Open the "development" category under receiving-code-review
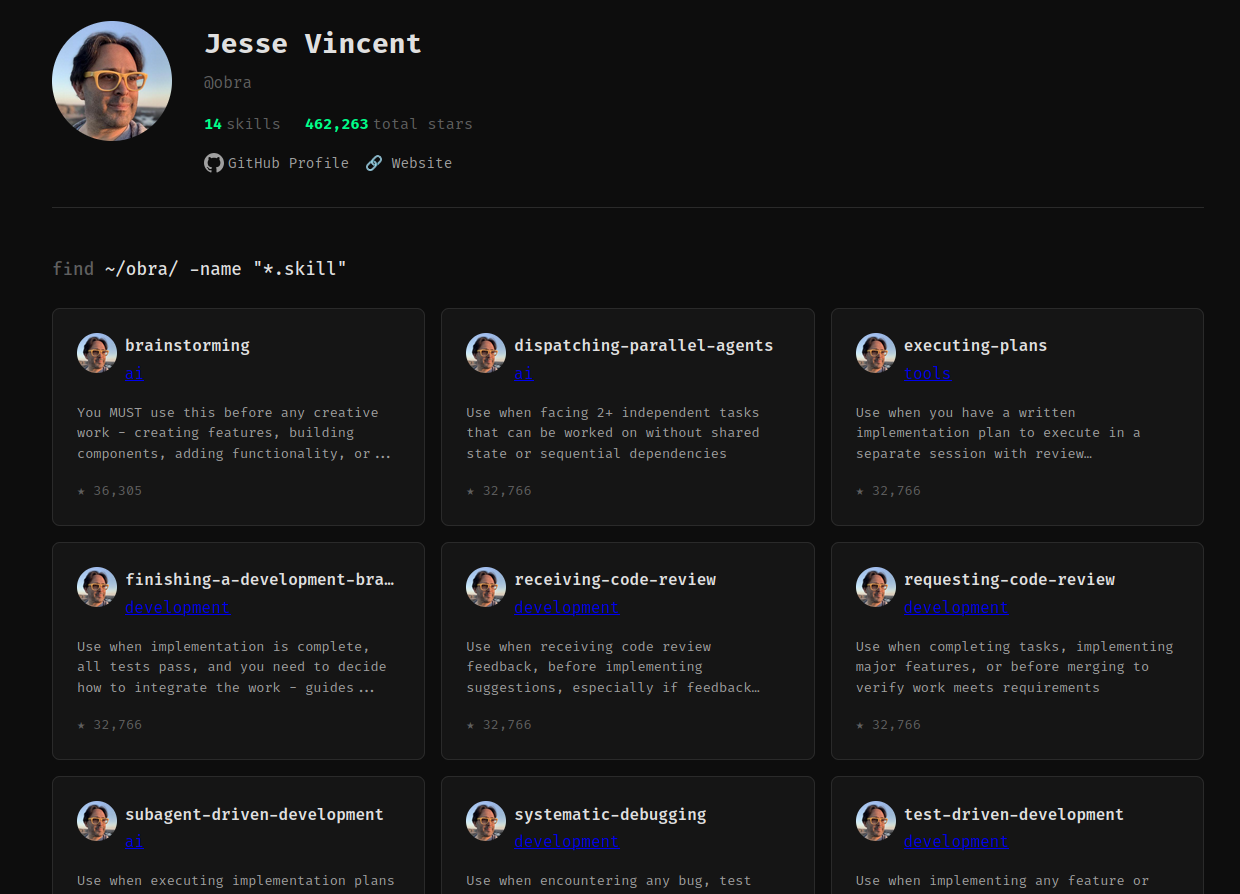Screen dimensions: 1240x894 [567, 607]
